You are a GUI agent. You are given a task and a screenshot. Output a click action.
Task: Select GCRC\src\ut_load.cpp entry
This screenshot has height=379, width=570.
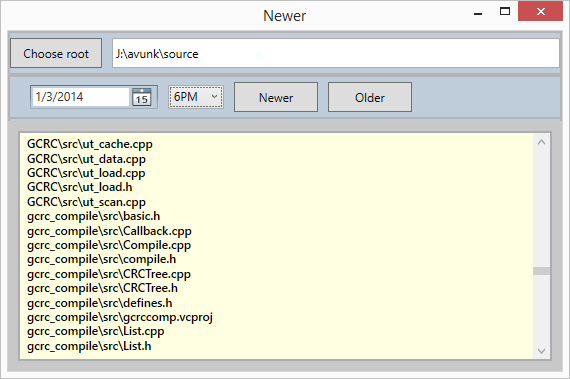coord(86,173)
